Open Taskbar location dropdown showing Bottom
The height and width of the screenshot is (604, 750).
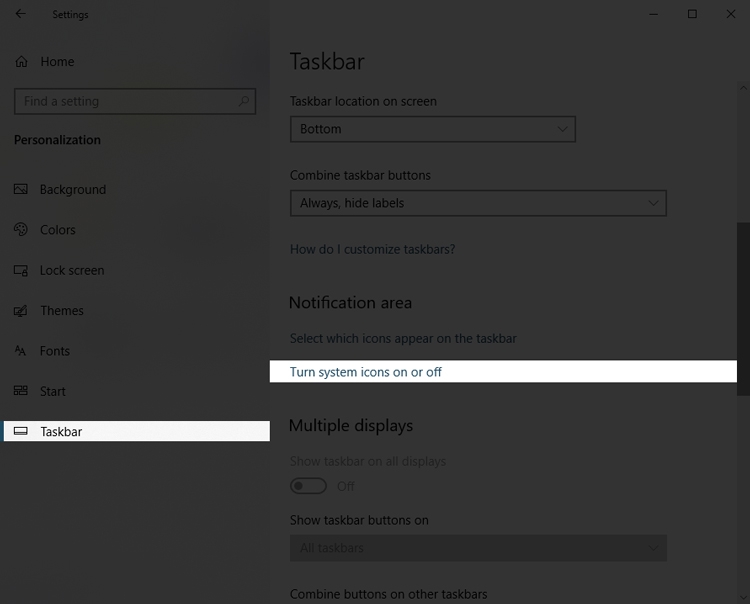pyautogui.click(x=432, y=129)
